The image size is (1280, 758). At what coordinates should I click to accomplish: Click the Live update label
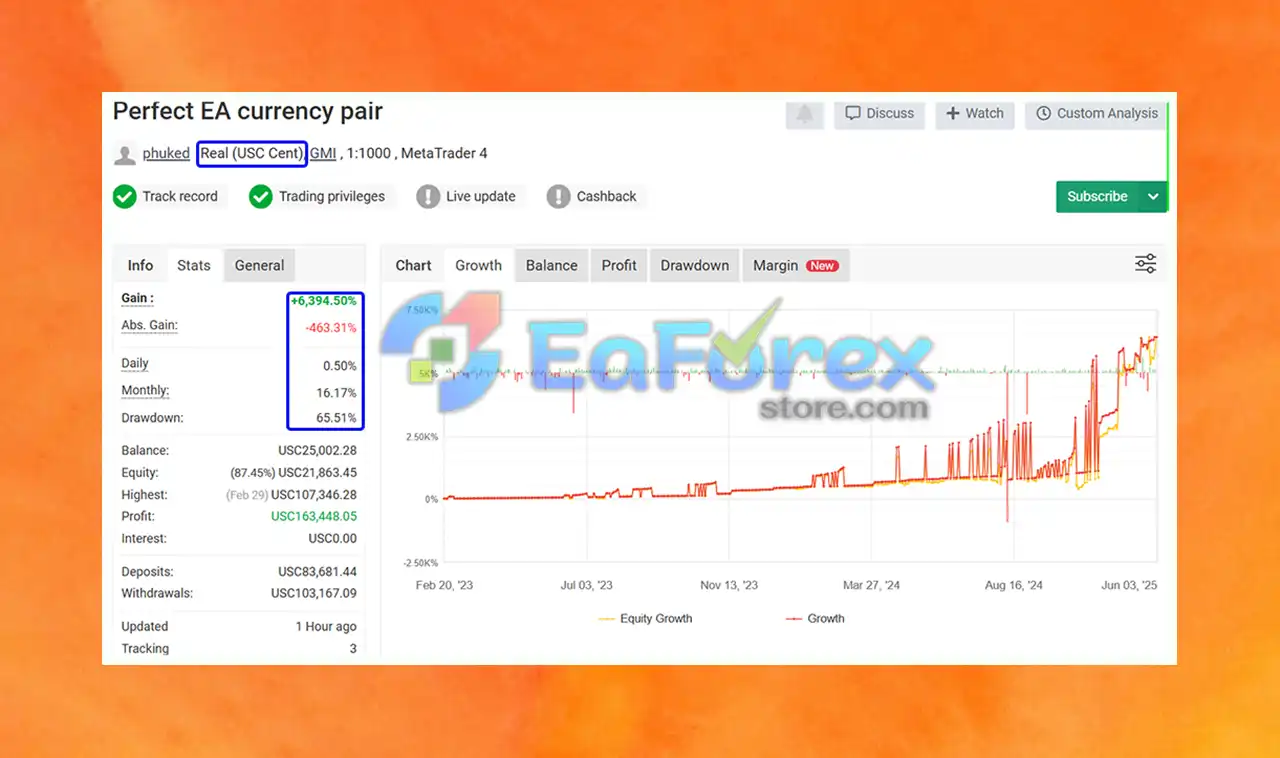pos(481,197)
